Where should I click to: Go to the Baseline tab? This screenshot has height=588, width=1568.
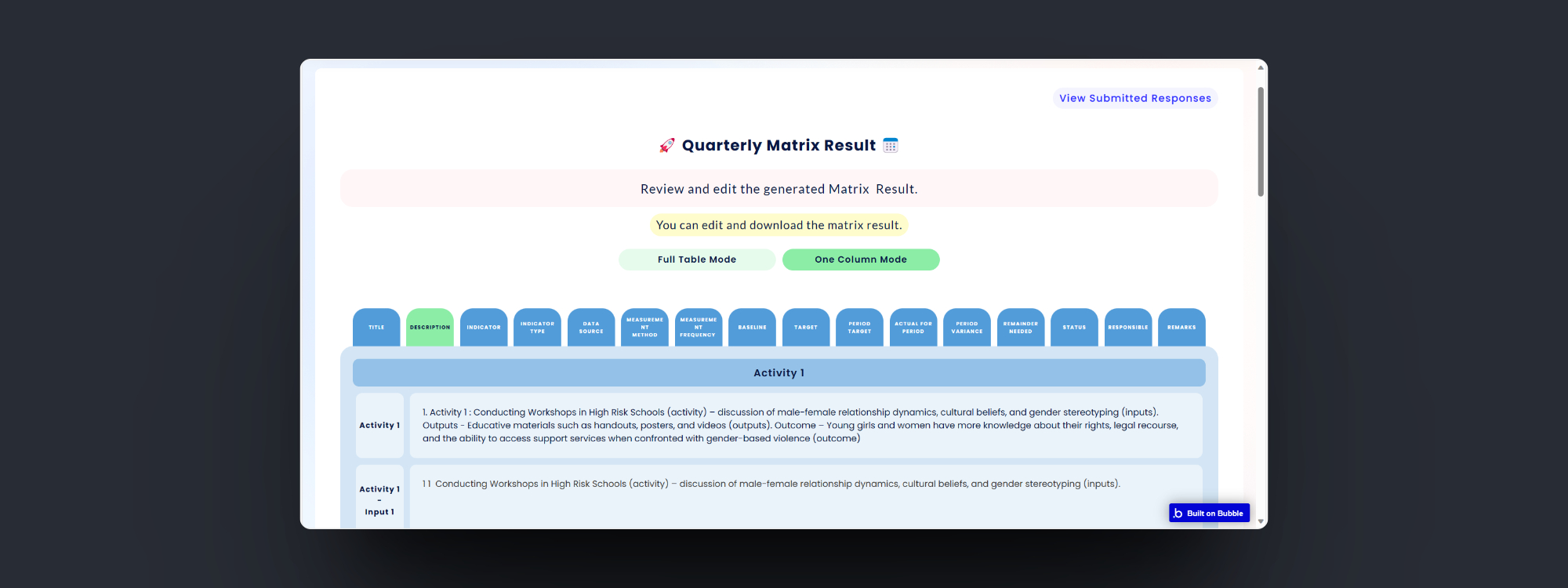tap(752, 328)
